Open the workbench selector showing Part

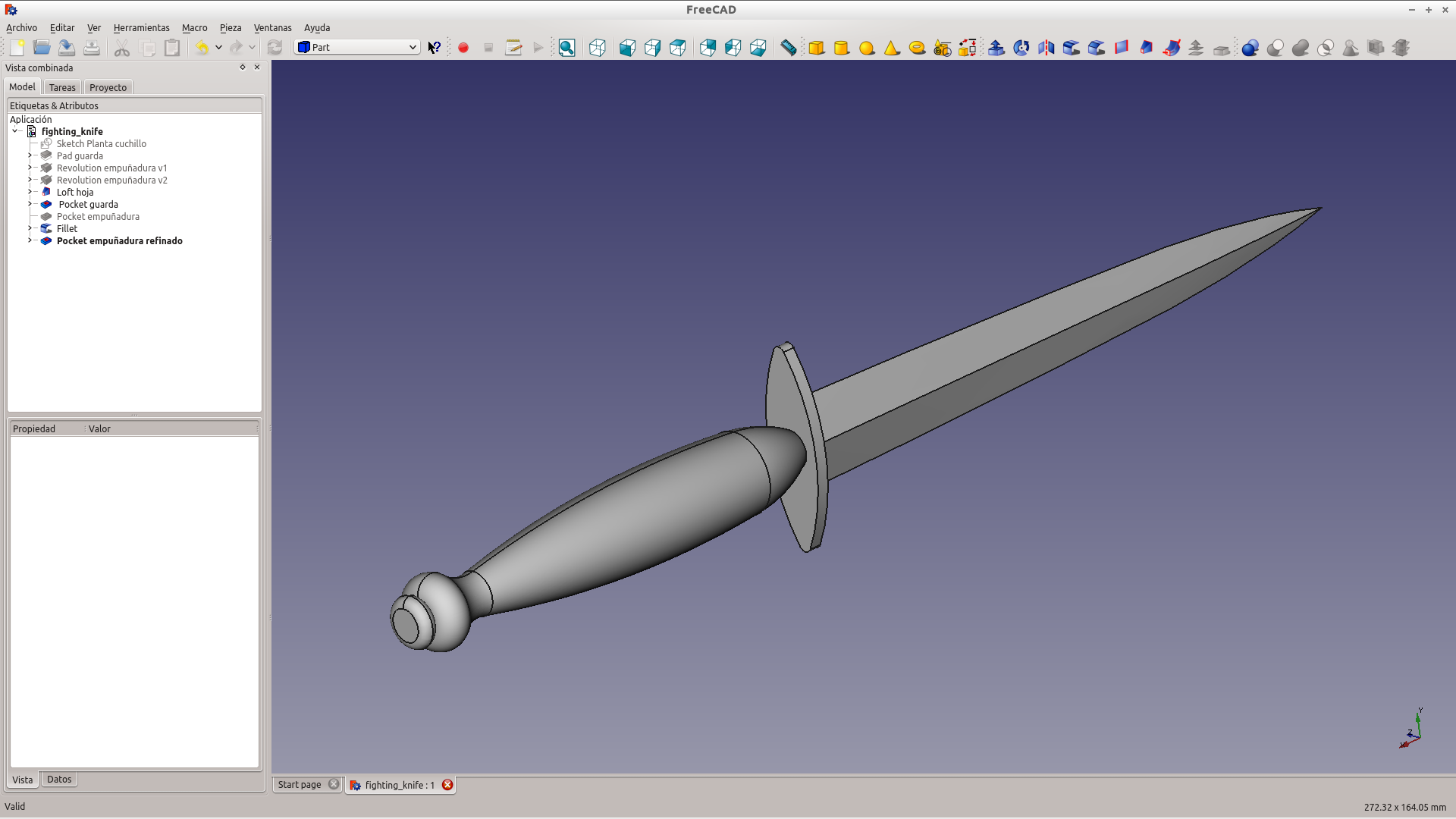pyautogui.click(x=357, y=47)
